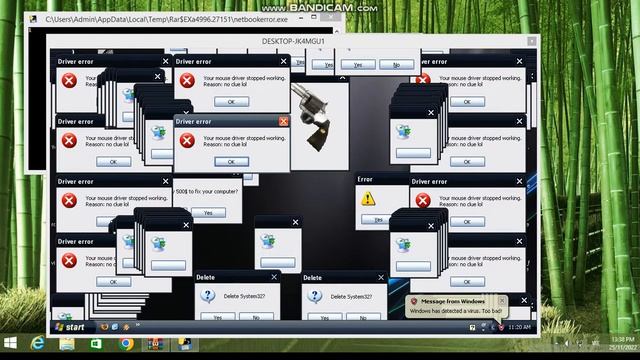Click the '500$ to fix your computer?' text
Viewport: 640px width, 360px height.
[x=207, y=191]
